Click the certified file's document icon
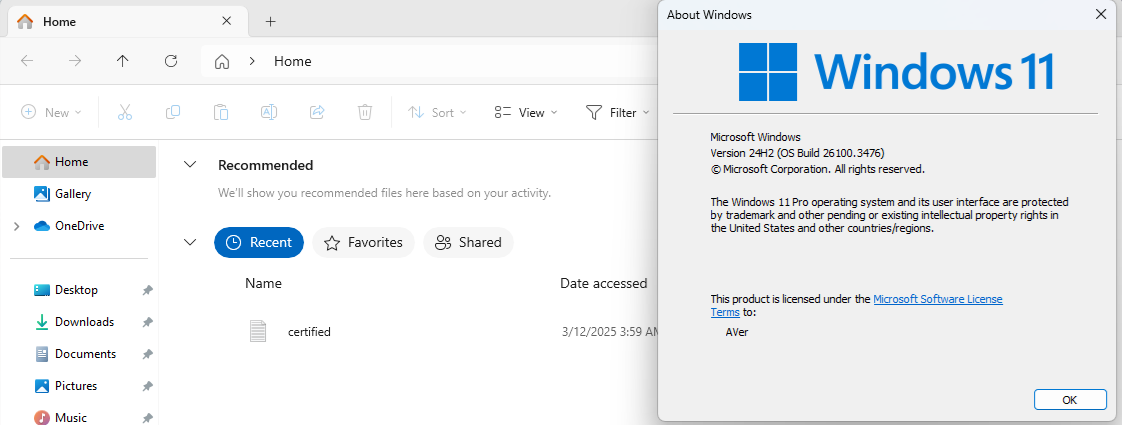Screen dimensions: 1122x425 tap(258, 331)
